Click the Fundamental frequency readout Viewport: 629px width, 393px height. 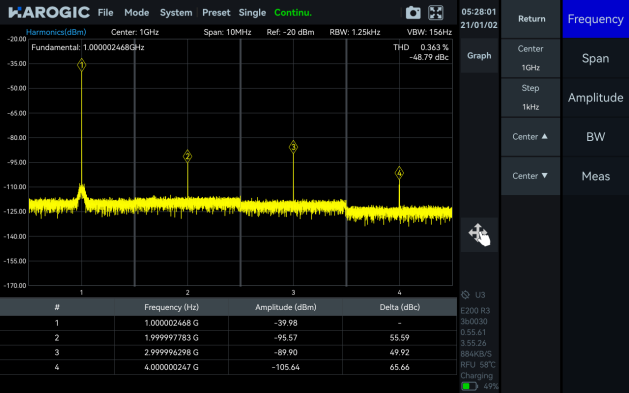pos(88,47)
